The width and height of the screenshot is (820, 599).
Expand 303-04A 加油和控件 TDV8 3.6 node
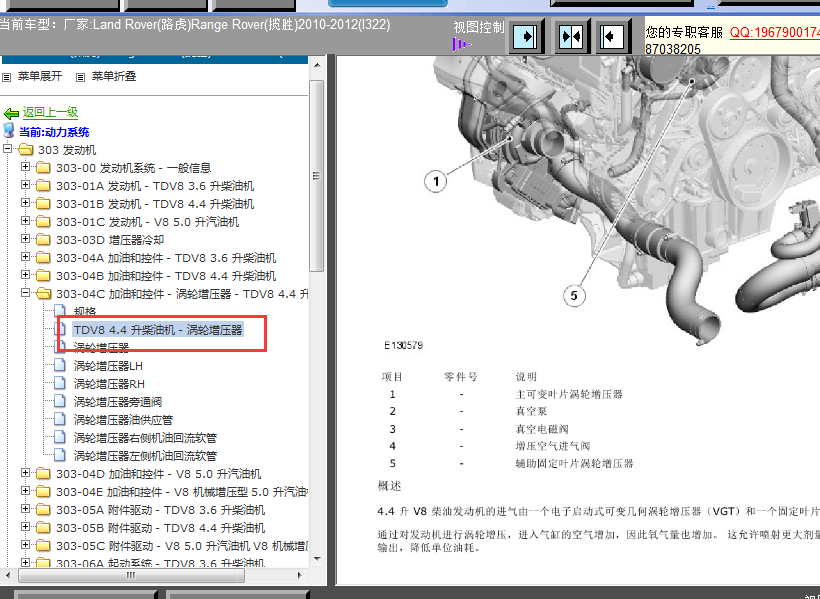pos(25,256)
